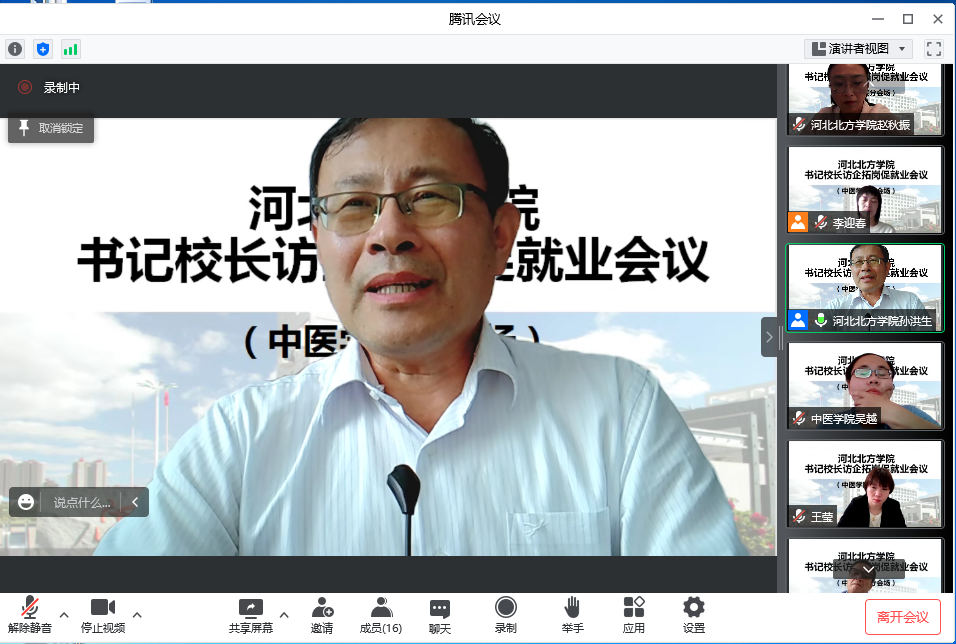Click the muted mic icon beside 中医学院吴越
The image size is (956, 644).
click(x=799, y=418)
